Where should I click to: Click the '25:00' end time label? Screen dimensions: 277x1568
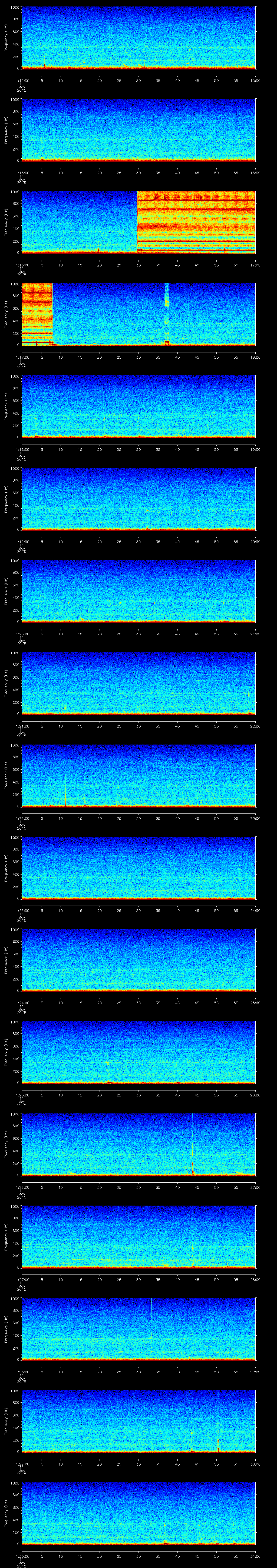coord(255,1003)
